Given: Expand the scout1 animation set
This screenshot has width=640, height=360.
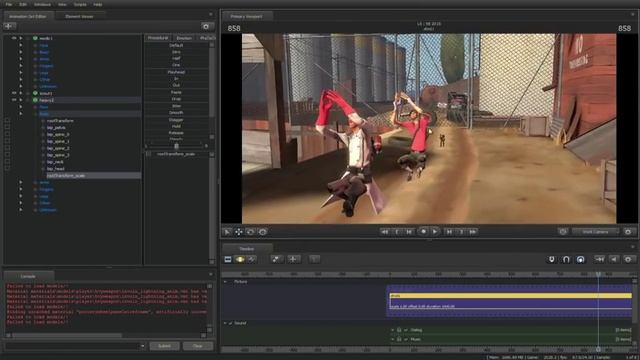Looking at the screenshot, I should [x=21, y=93].
